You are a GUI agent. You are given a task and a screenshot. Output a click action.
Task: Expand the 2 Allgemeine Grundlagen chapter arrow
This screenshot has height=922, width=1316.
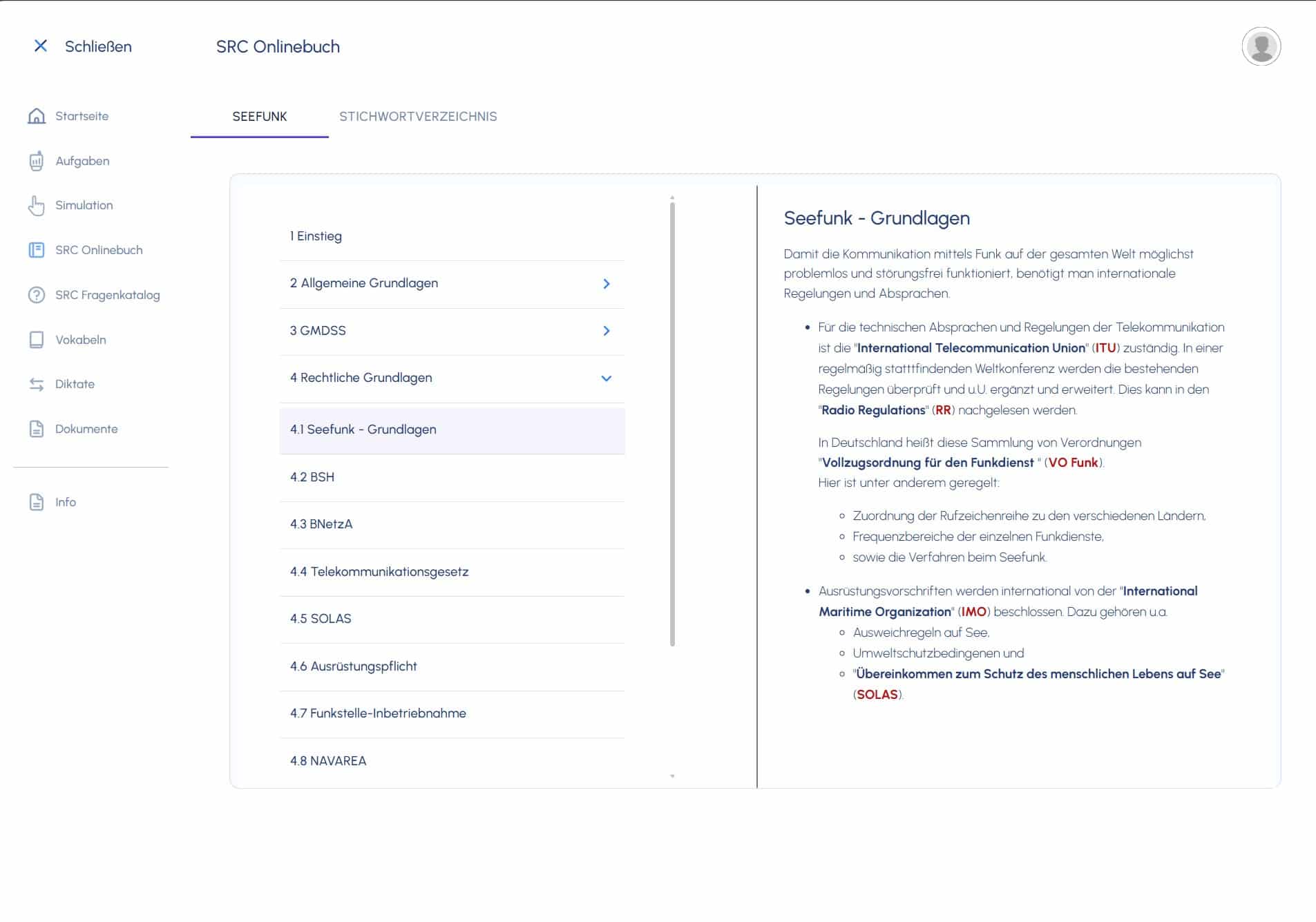click(606, 284)
